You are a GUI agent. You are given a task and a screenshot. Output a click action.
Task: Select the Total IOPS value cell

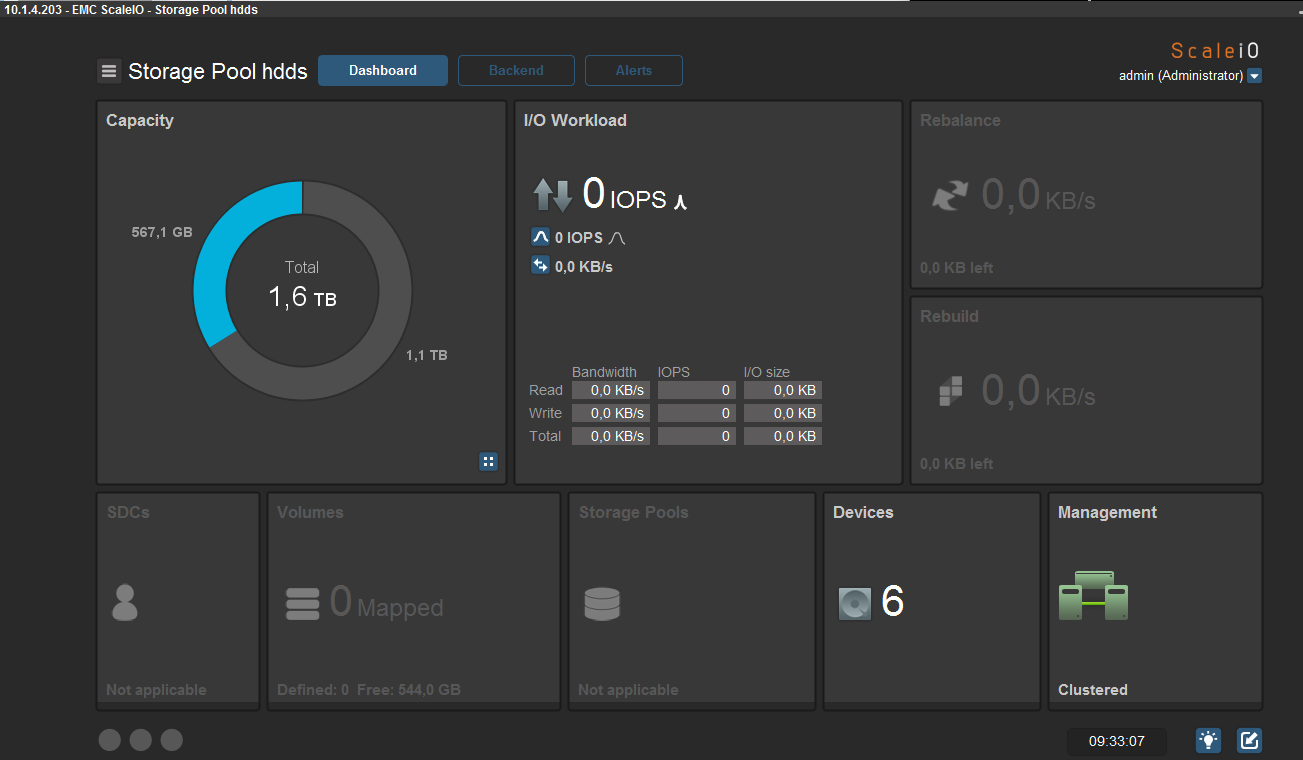click(x=697, y=436)
